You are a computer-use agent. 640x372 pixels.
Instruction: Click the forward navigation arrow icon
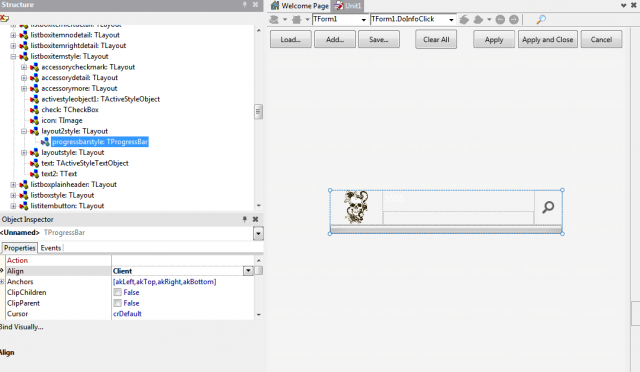click(x=514, y=19)
